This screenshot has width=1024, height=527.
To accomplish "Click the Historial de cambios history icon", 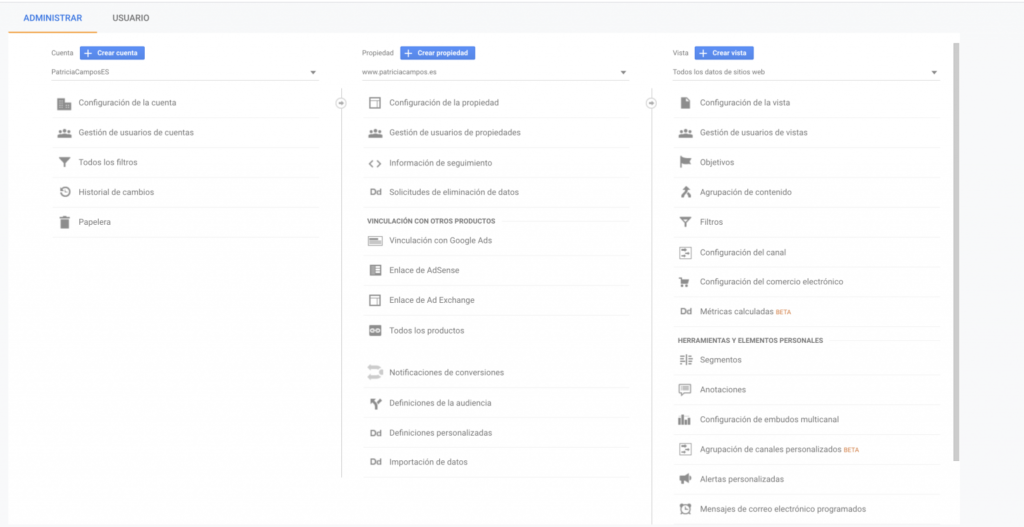I will coord(64,192).
